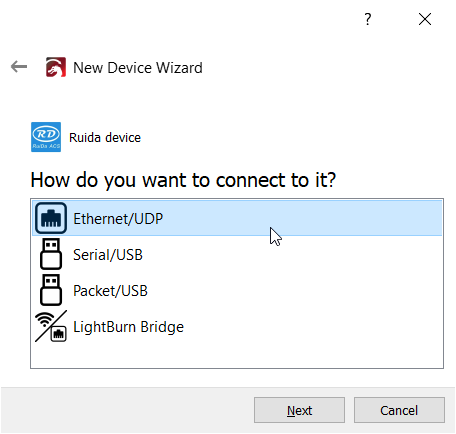Select the LightBurn Bridge wifi icon
Viewport: 456px width, 434px height.
(x=51, y=326)
